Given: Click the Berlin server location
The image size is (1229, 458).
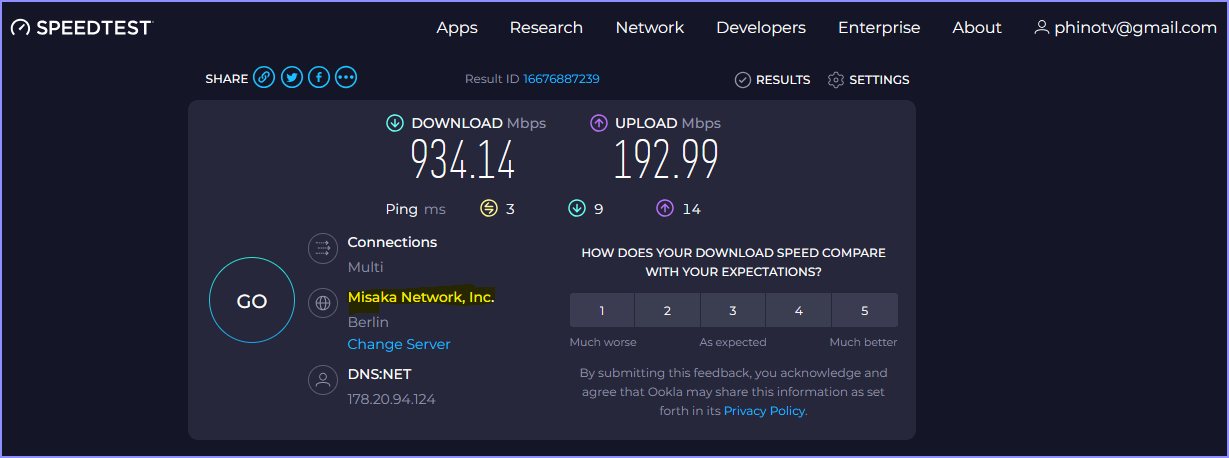Looking at the screenshot, I should (x=368, y=322).
